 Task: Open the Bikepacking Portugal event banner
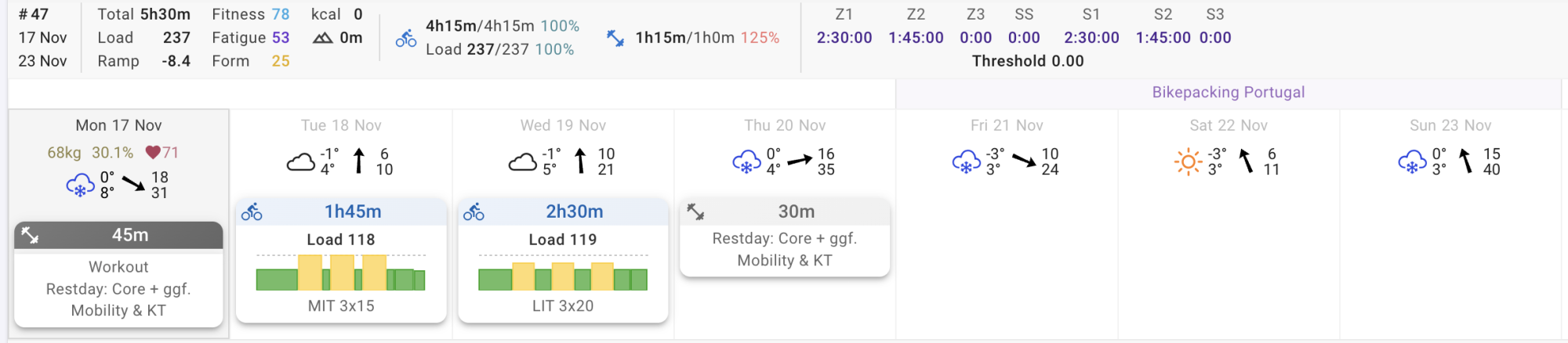point(1228,92)
